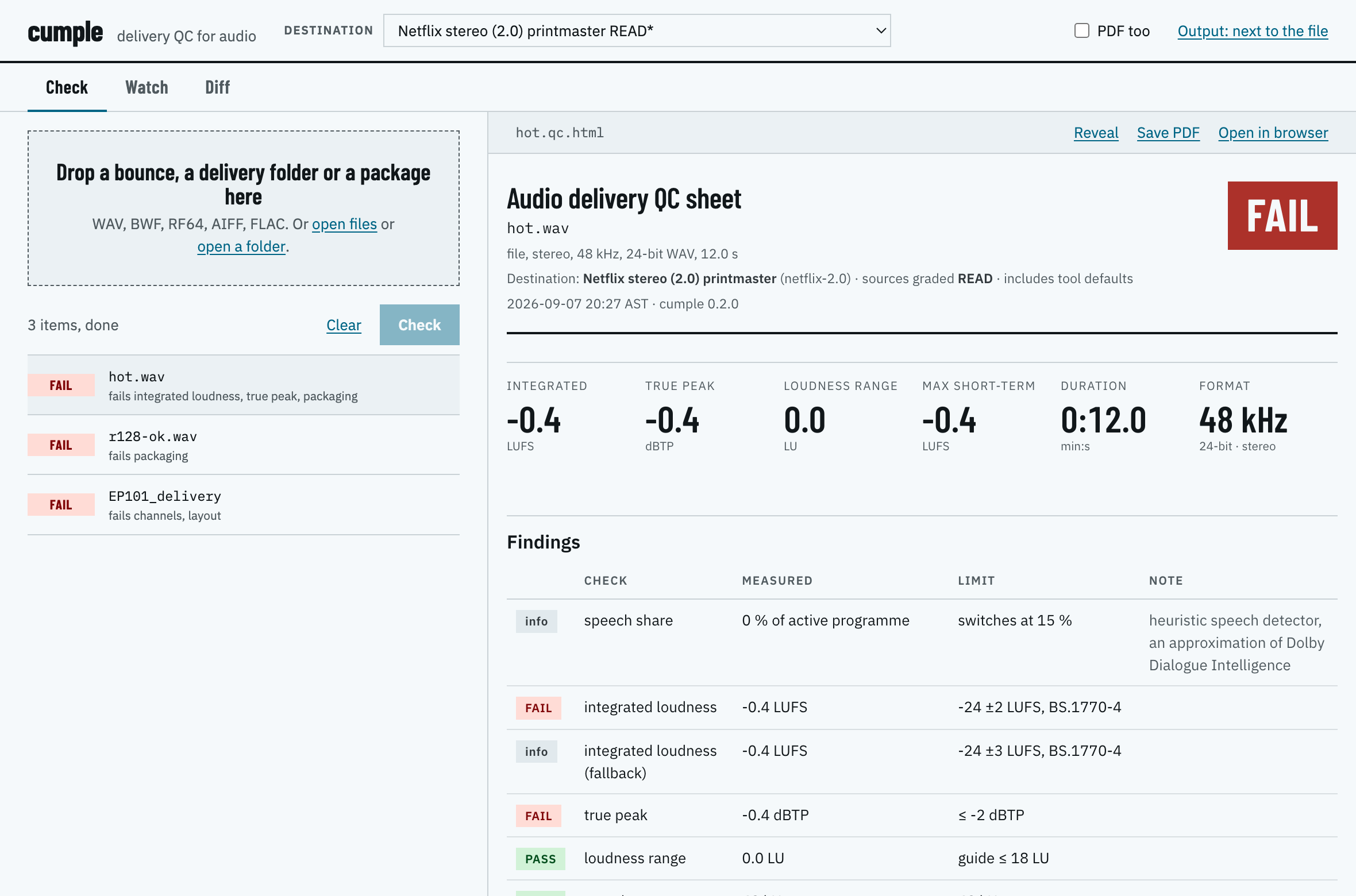Image resolution: width=1356 pixels, height=896 pixels.
Task: Click the hot.qc.html filename header
Action: click(560, 133)
